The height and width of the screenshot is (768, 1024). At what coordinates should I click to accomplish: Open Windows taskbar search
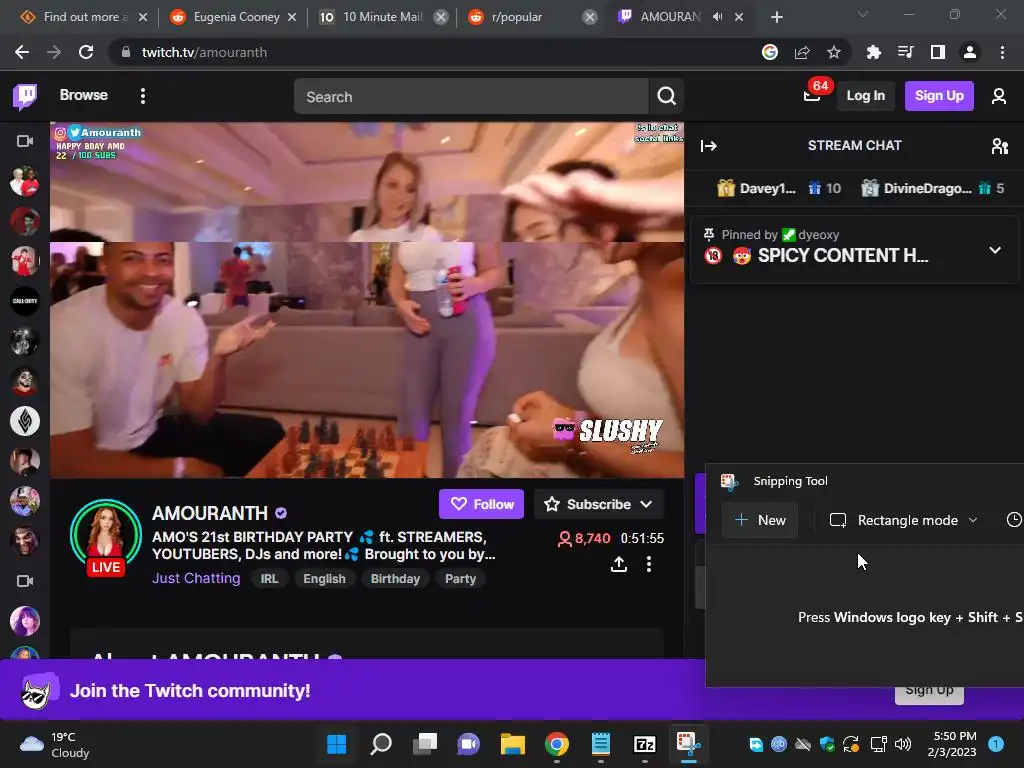tap(381, 744)
